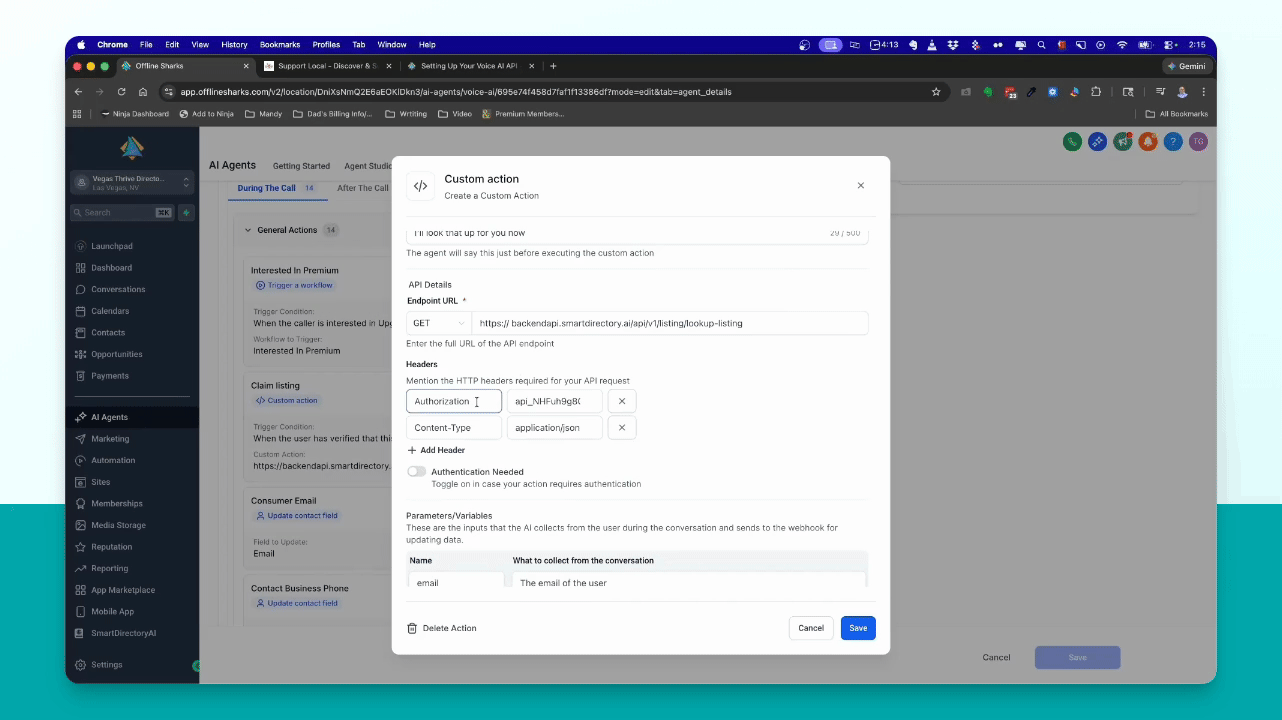Click the orange notifications bell icon
Screen dimensions: 1282x720
[1148, 142]
